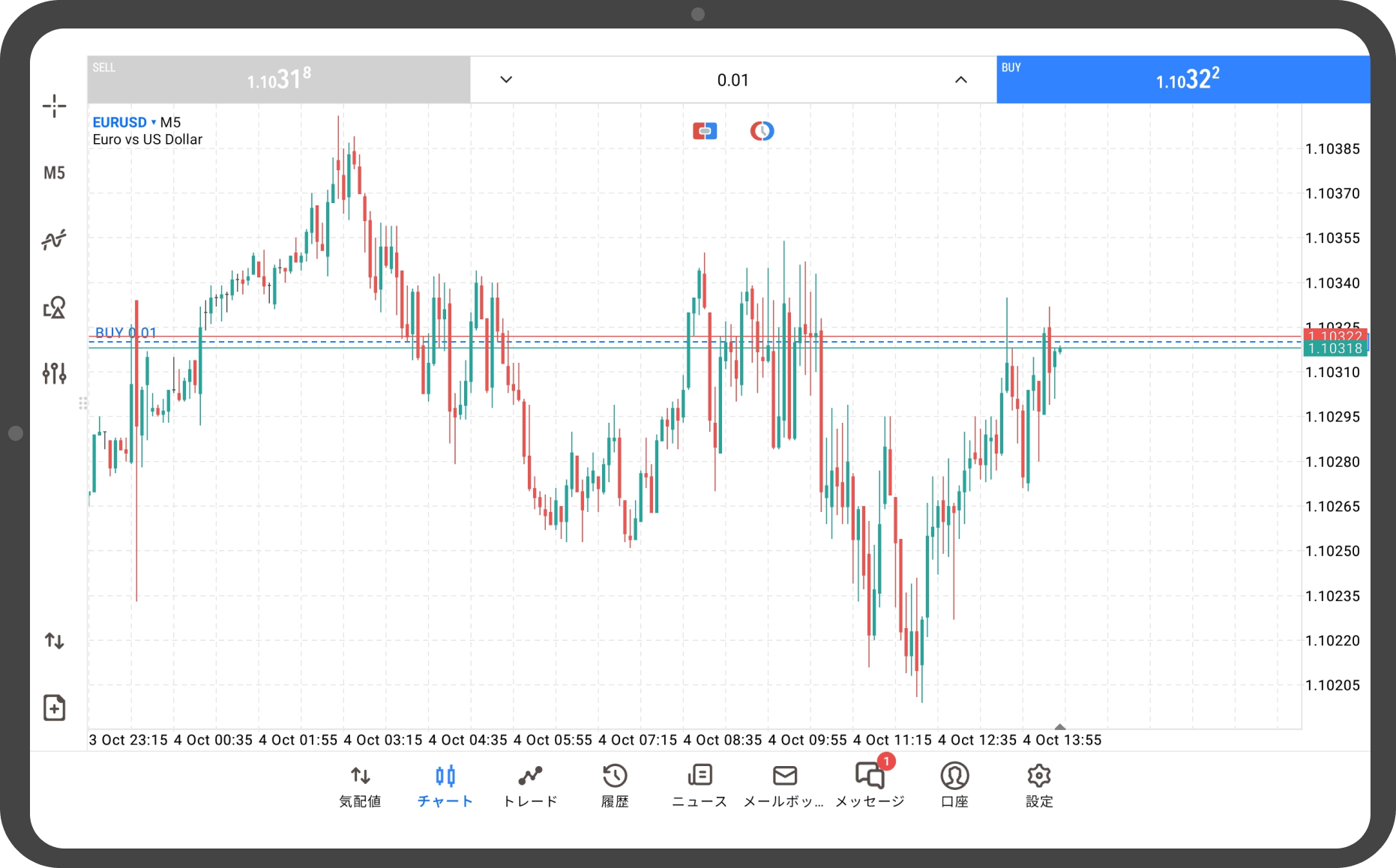1396x868 pixels.
Task: Open the M5 timeframe selector
Action: [54, 173]
